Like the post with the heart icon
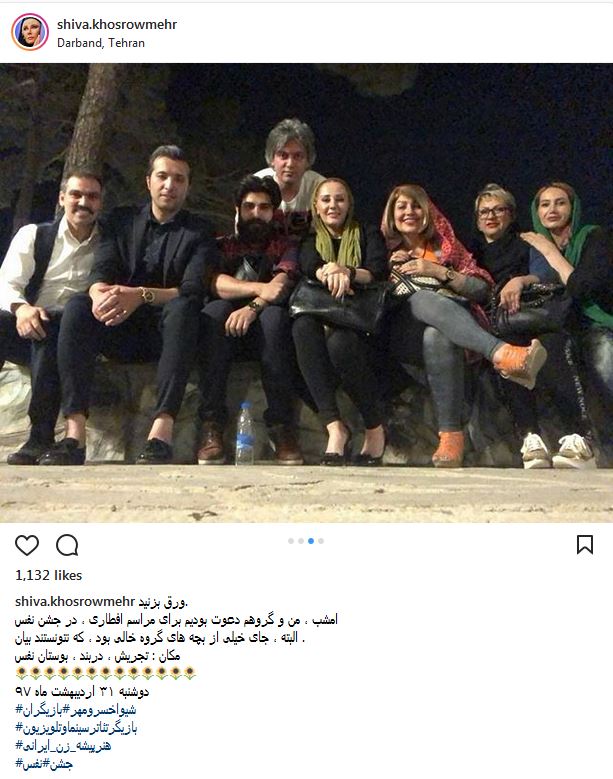This screenshot has height=779, width=613. click(27, 545)
